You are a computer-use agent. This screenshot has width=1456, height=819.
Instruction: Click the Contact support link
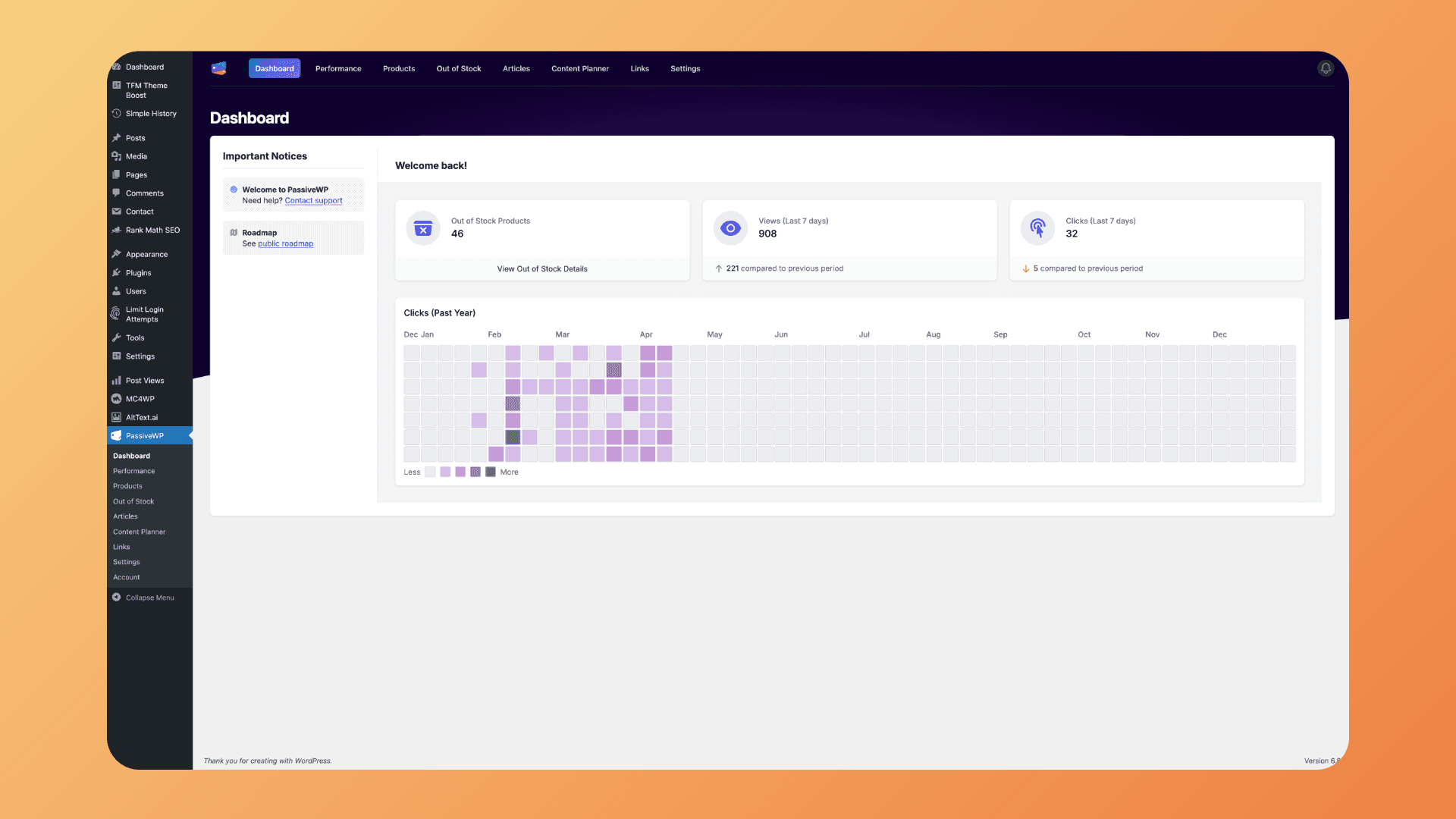point(312,200)
